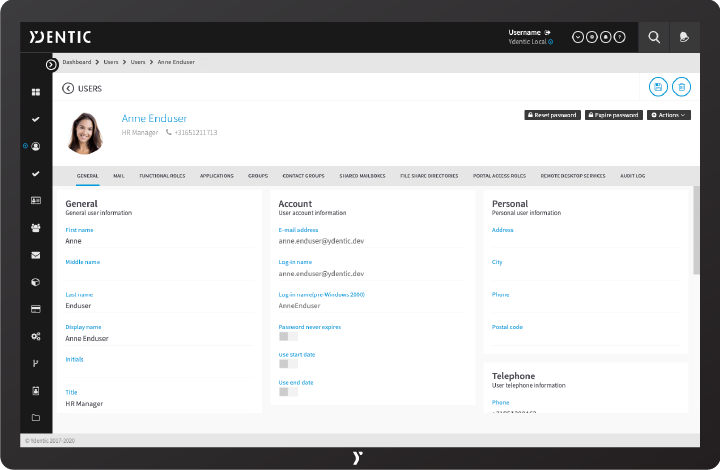
Task: Click the empty Middle name field
Action: coord(159,274)
